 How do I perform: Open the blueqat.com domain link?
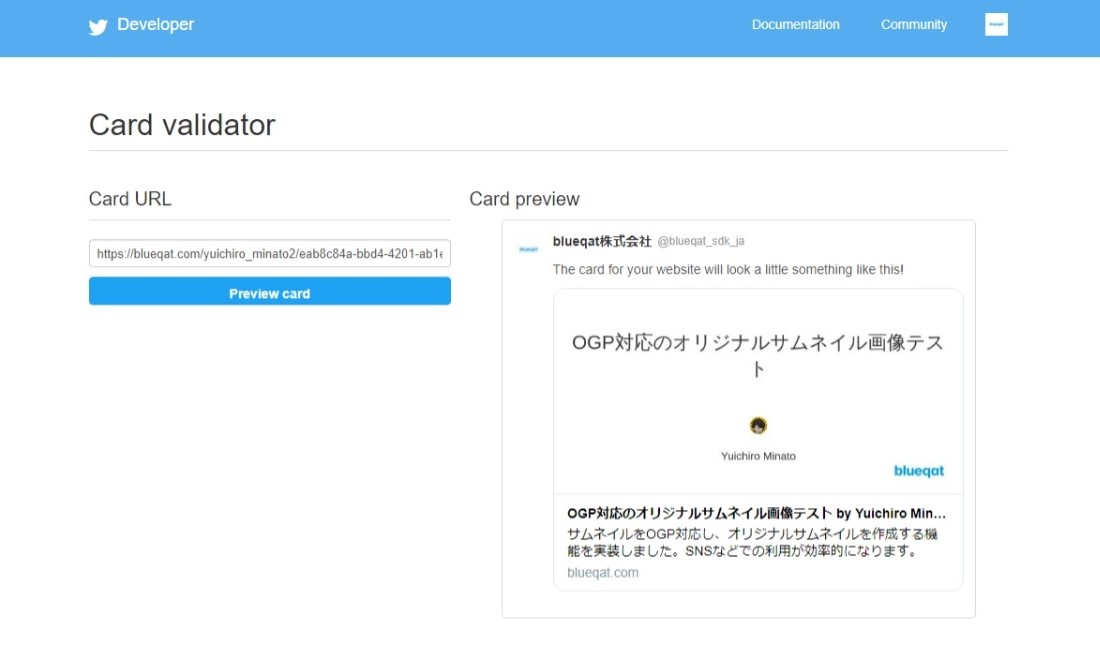pos(603,572)
